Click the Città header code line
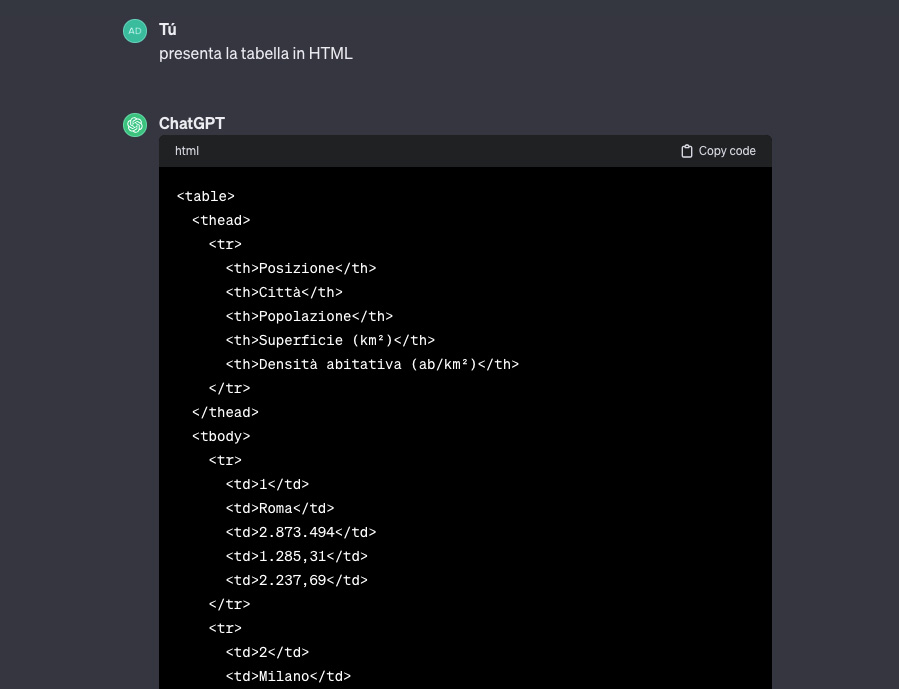The image size is (899, 689). click(284, 293)
